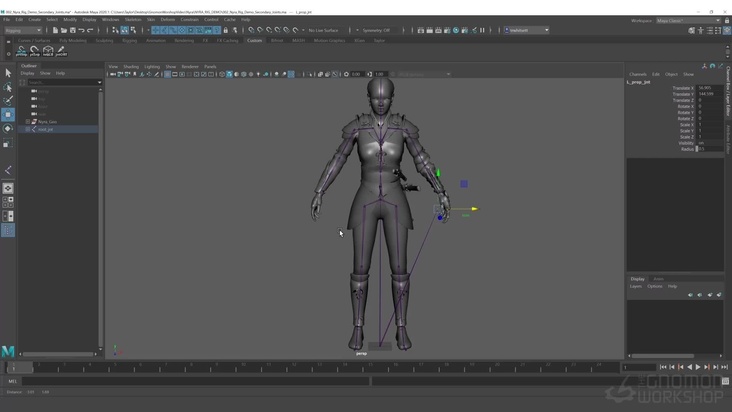This screenshot has width=732, height=412.
Task: Switch to the Anim layer tab
Action: click(658, 279)
